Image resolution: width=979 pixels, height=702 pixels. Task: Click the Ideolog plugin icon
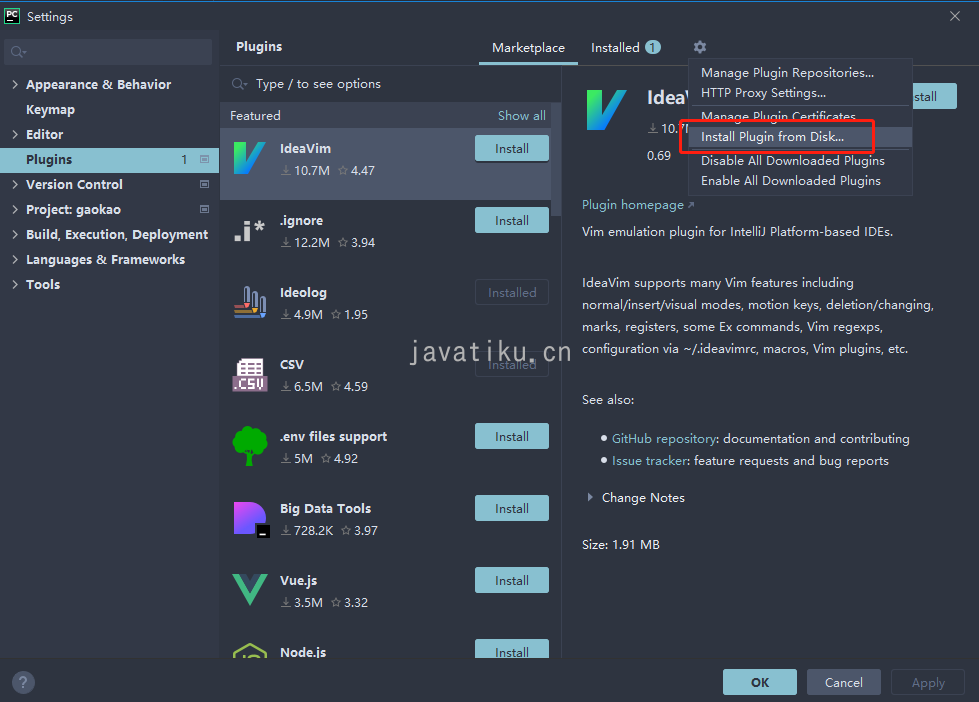(250, 302)
